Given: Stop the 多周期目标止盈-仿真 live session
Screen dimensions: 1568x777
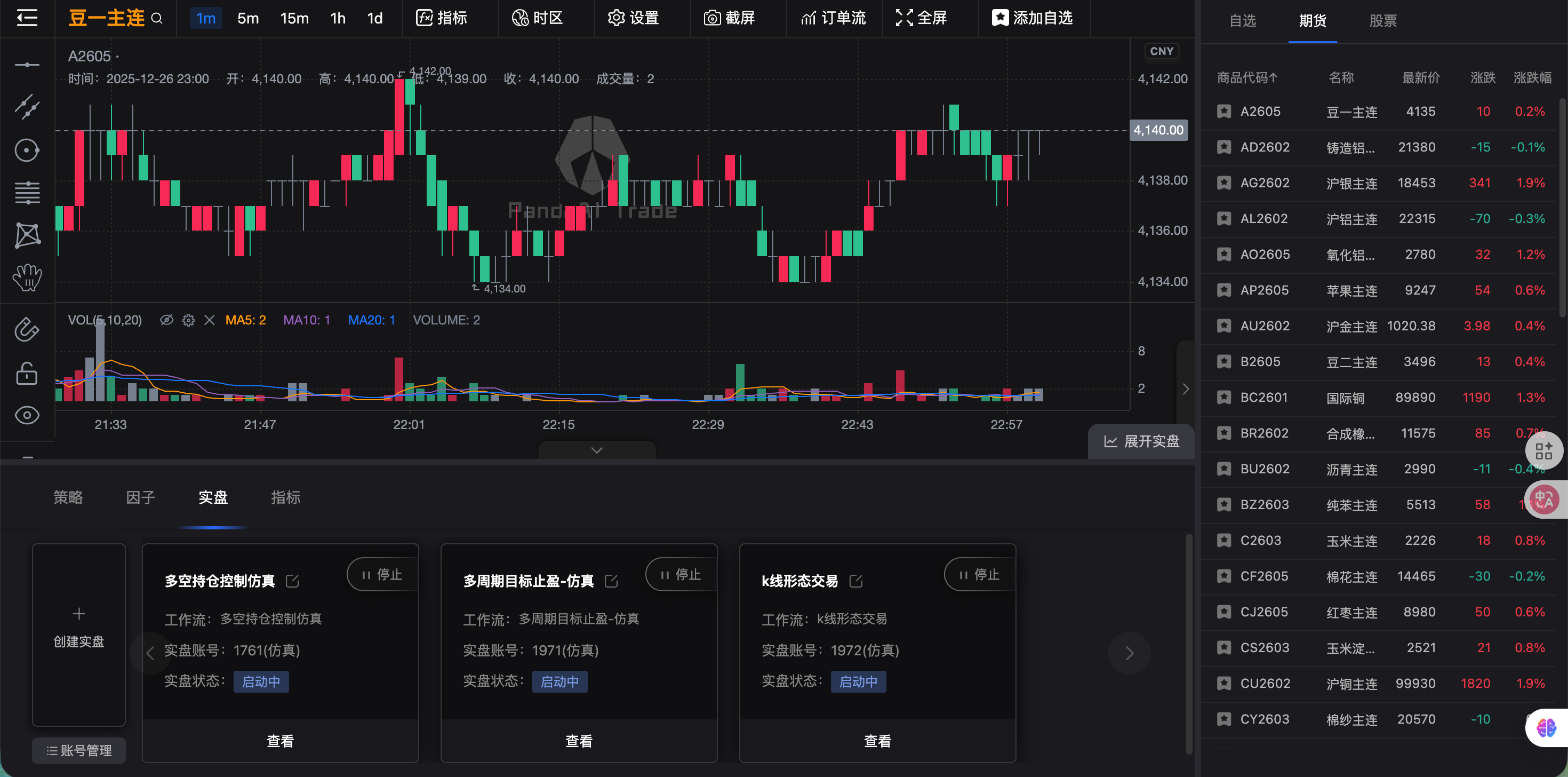Looking at the screenshot, I should (681, 574).
